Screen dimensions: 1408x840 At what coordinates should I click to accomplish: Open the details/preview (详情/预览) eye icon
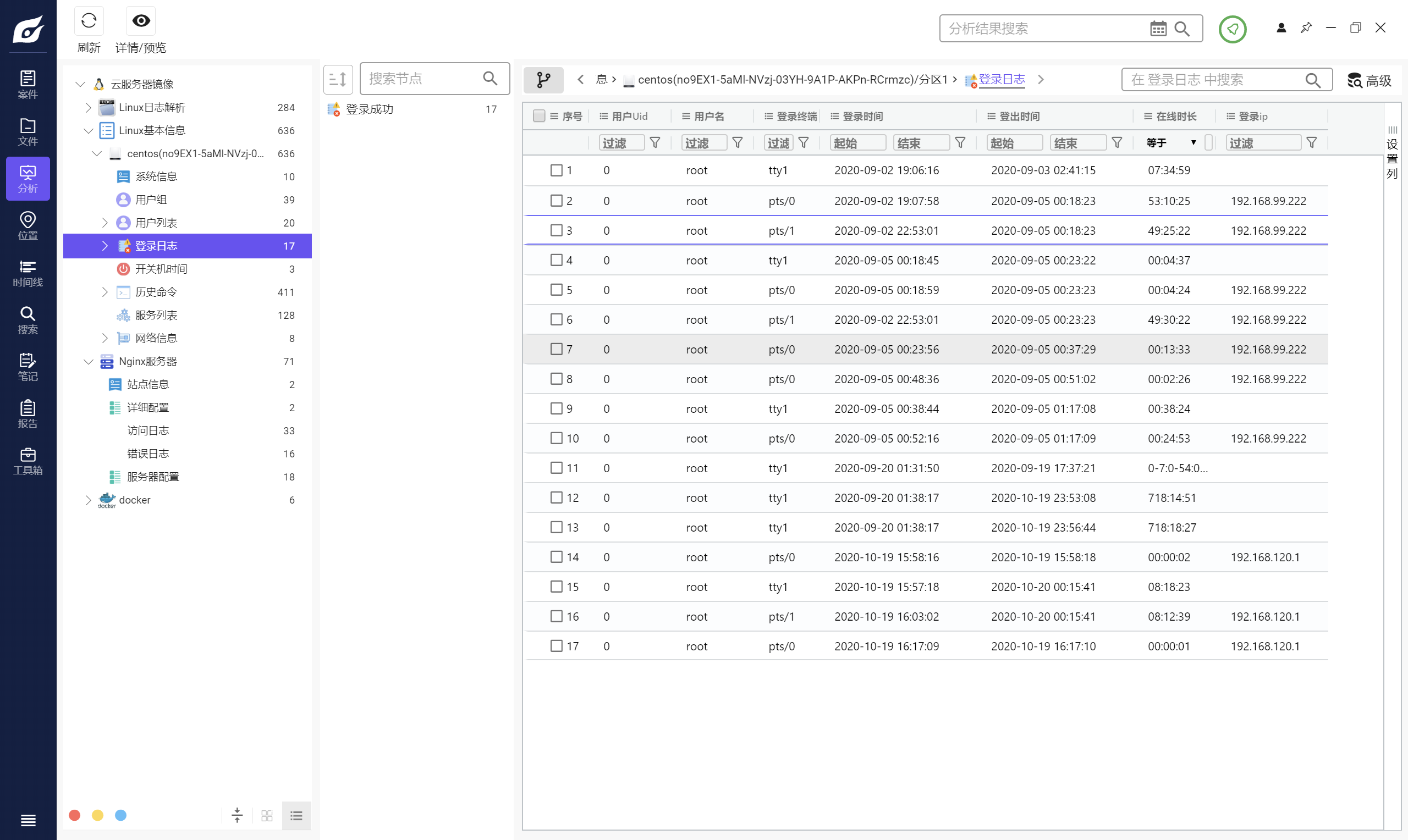tap(141, 21)
